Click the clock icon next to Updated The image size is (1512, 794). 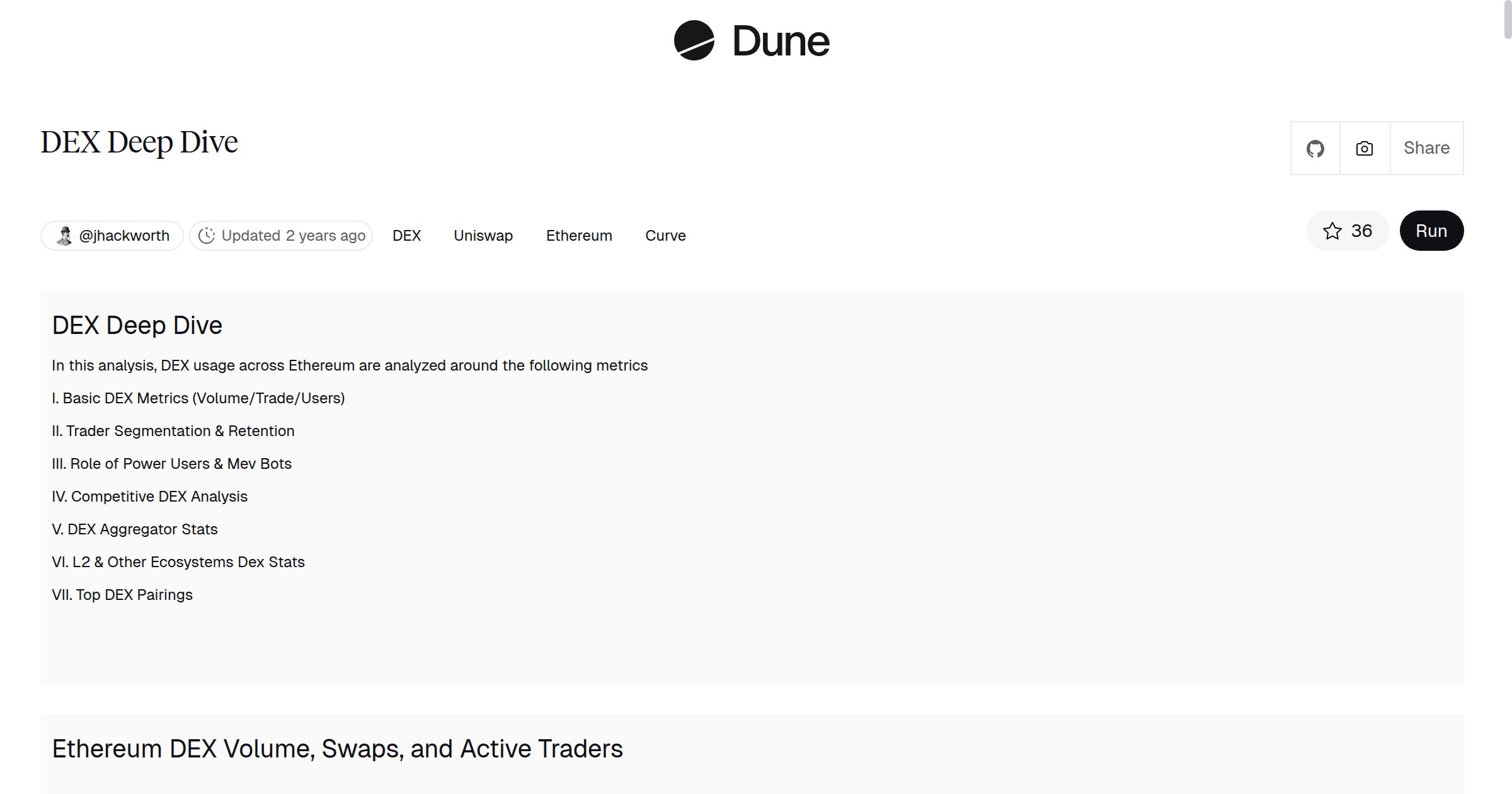click(207, 235)
